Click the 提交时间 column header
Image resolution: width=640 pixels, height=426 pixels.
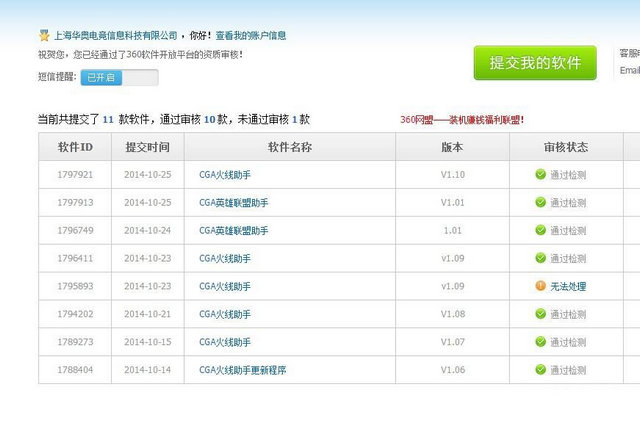coord(148,147)
